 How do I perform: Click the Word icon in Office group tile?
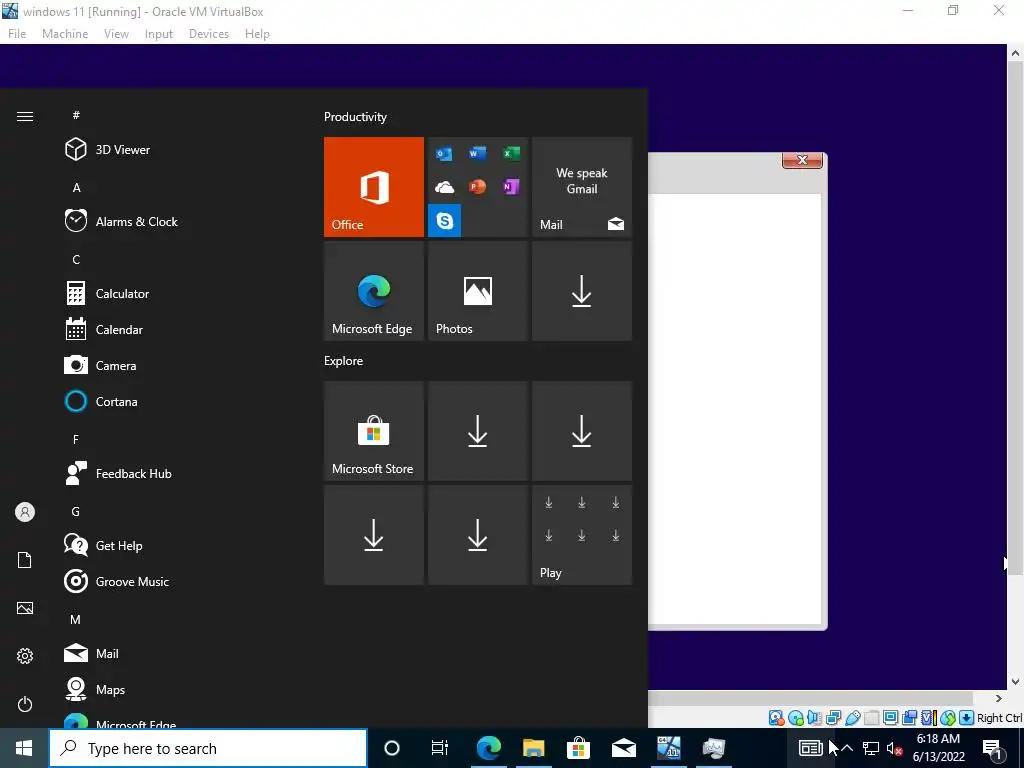pyautogui.click(x=477, y=153)
